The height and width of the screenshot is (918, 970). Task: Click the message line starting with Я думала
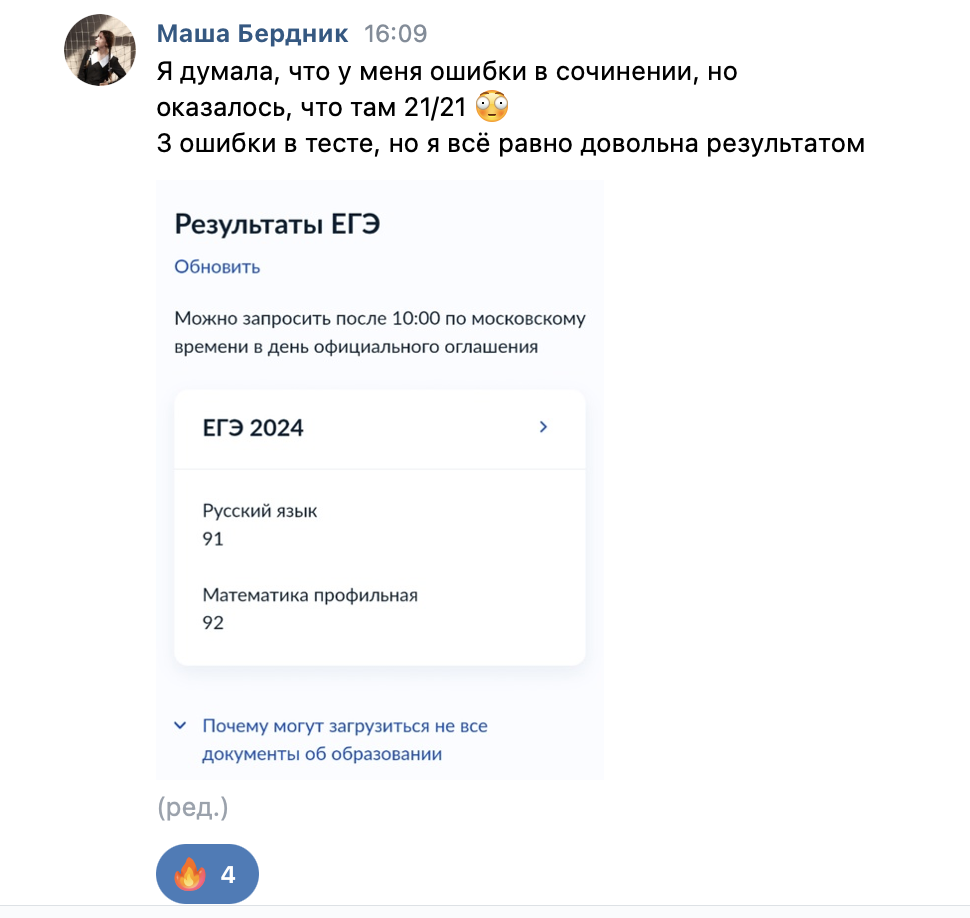[x=447, y=72]
